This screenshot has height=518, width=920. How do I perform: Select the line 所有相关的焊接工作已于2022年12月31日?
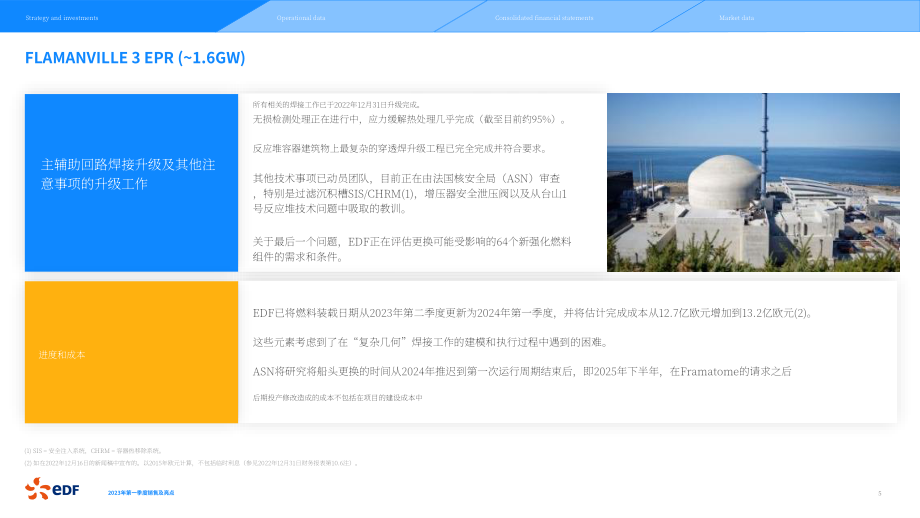click(x=337, y=105)
